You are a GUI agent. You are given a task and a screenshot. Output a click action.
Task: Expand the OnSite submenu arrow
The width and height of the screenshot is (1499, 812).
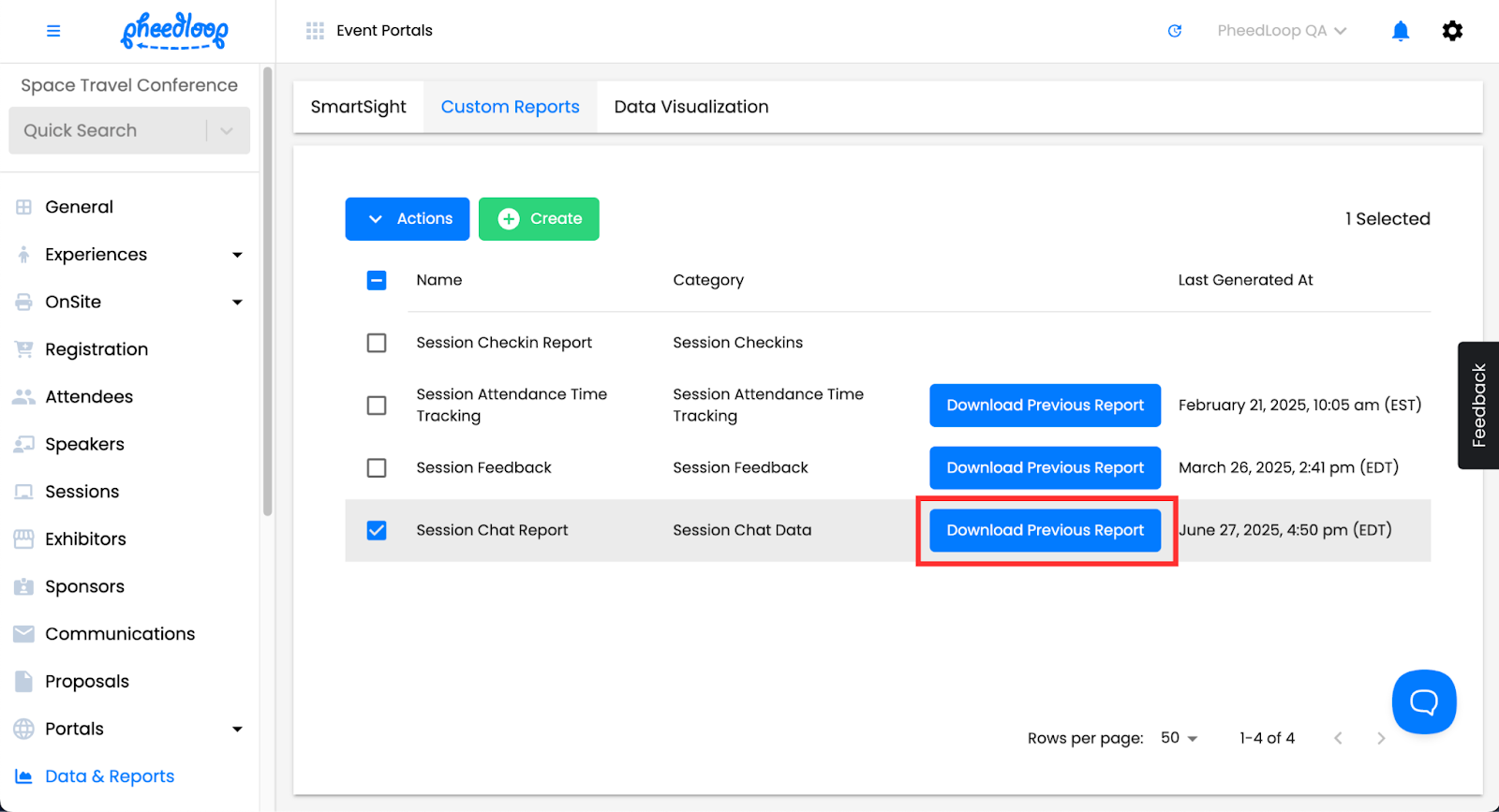tap(237, 303)
